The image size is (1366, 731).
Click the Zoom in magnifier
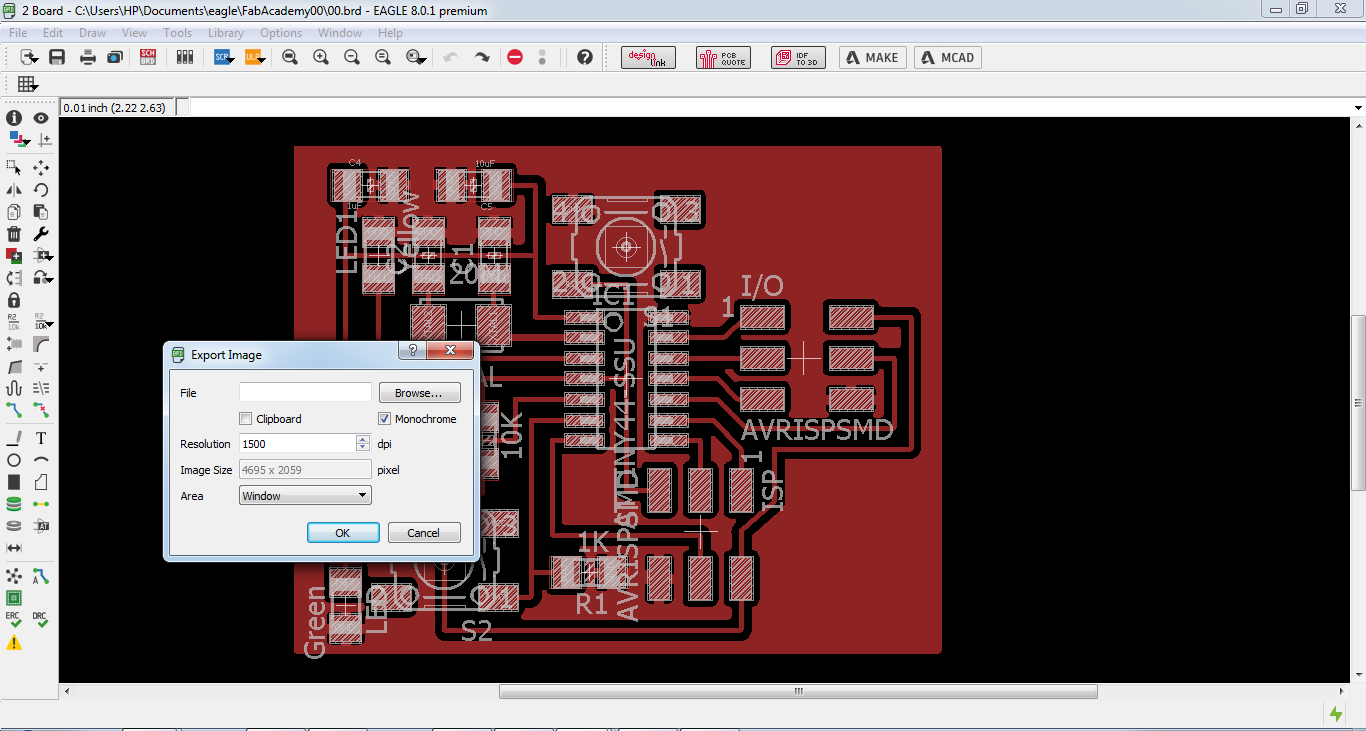tap(321, 57)
